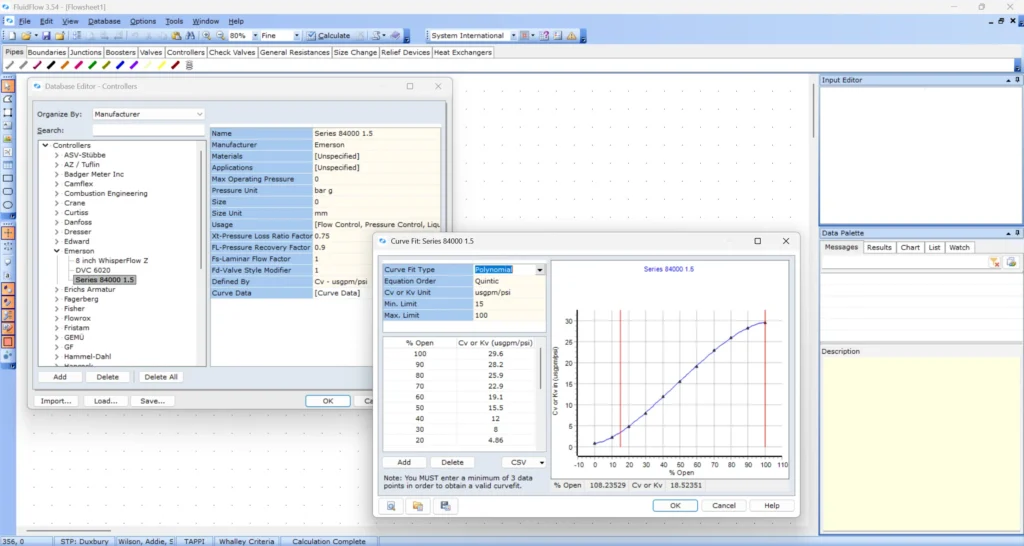This screenshot has height=546, width=1024.
Task: Click the Max. Limit value 100
Action: 509,315
